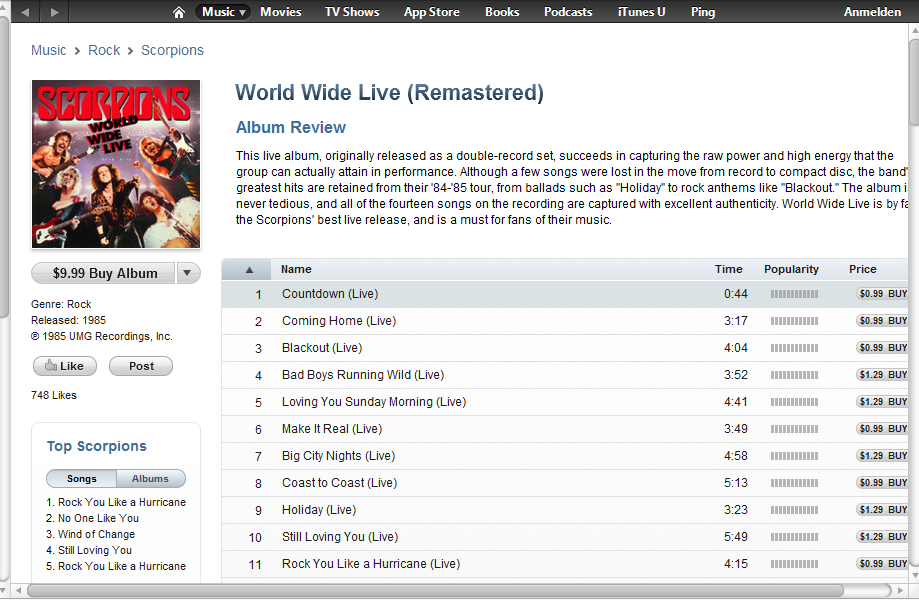This screenshot has width=919, height=600.
Task: Switch Top Scorpions to Albums tab
Action: point(151,479)
